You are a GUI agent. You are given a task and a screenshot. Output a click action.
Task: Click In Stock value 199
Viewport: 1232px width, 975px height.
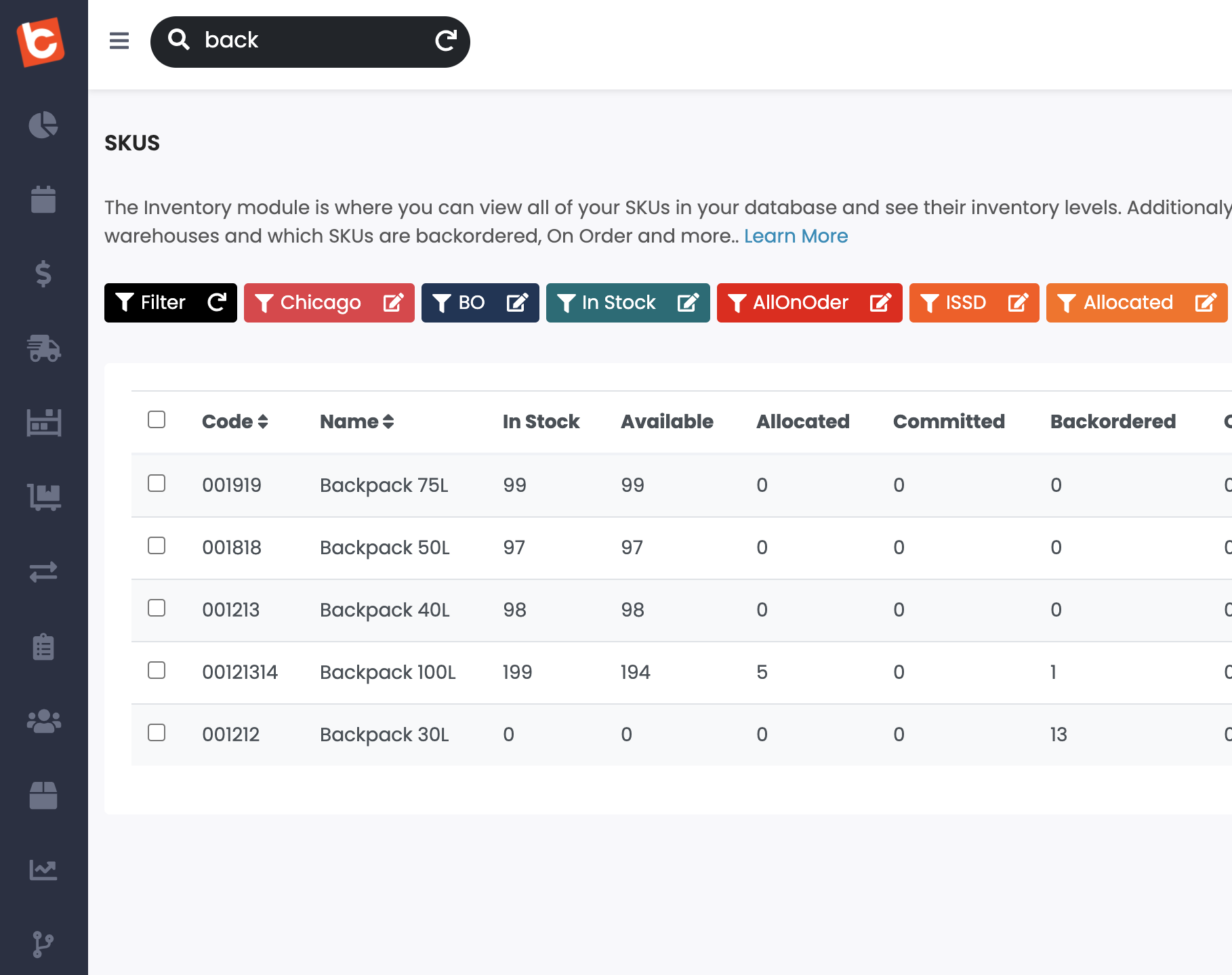517,672
